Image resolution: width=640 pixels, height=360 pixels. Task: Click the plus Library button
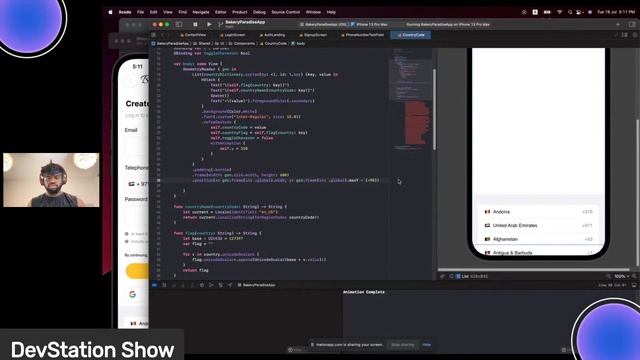618,24
